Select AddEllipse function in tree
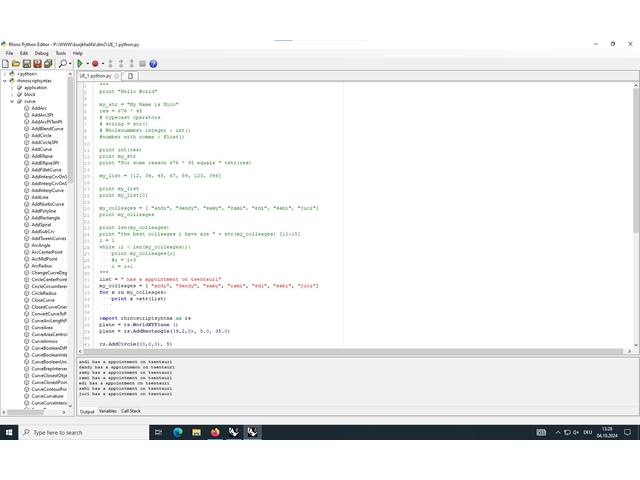The height and width of the screenshot is (480, 640). click(x=42, y=156)
